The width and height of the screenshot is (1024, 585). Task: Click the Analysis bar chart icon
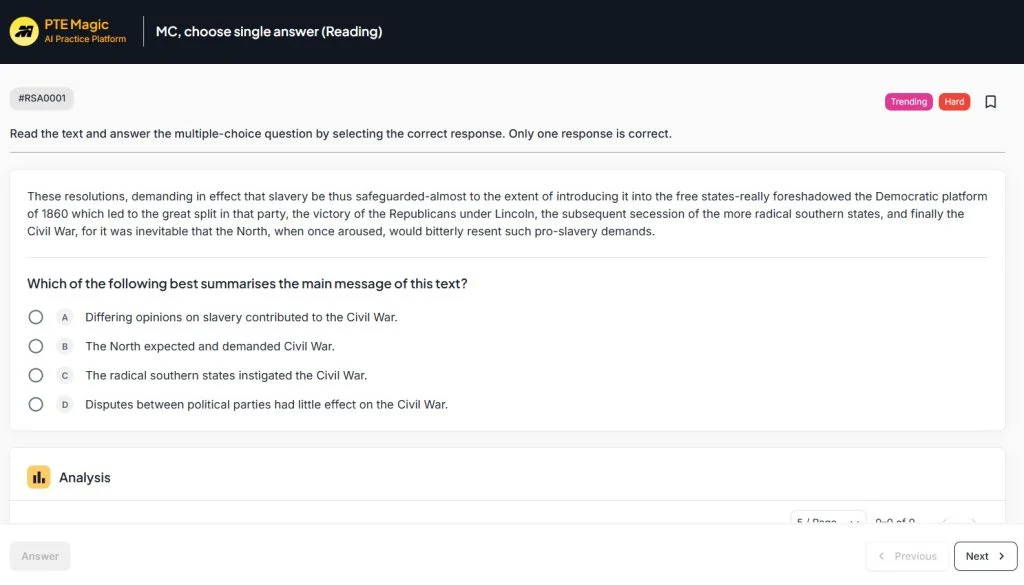pos(39,477)
